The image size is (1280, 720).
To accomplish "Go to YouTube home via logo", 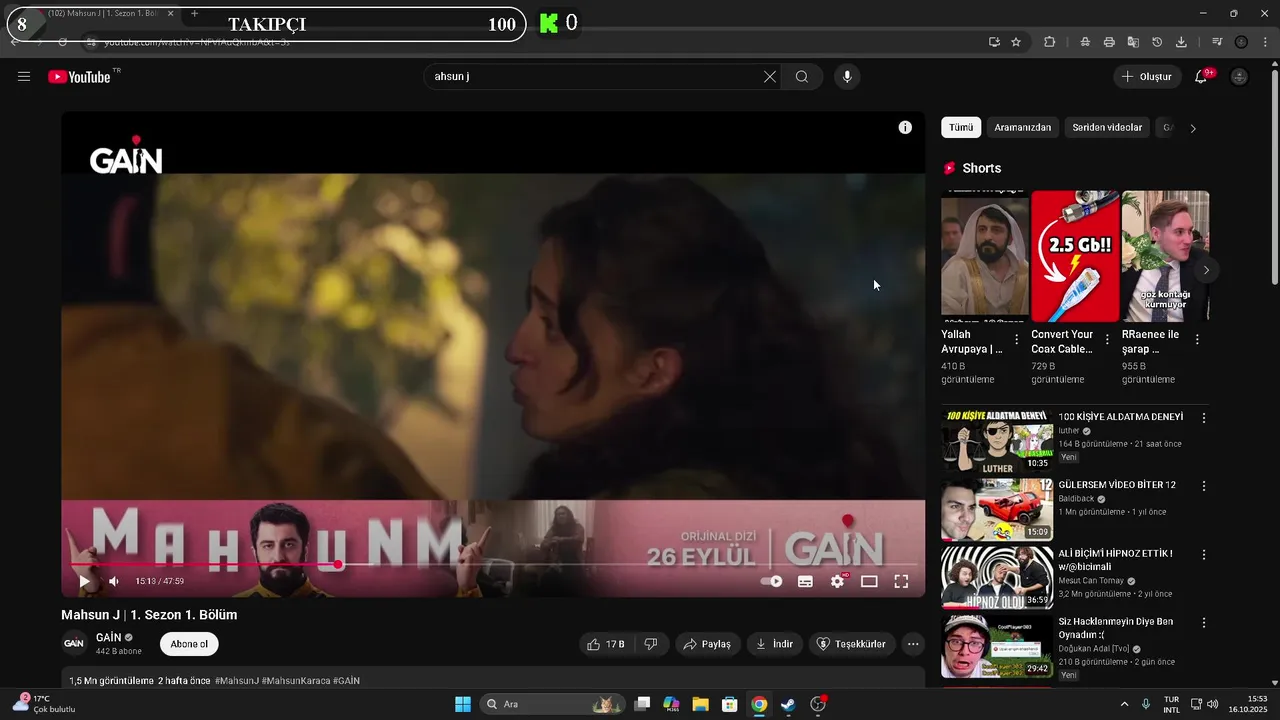I will point(79,77).
